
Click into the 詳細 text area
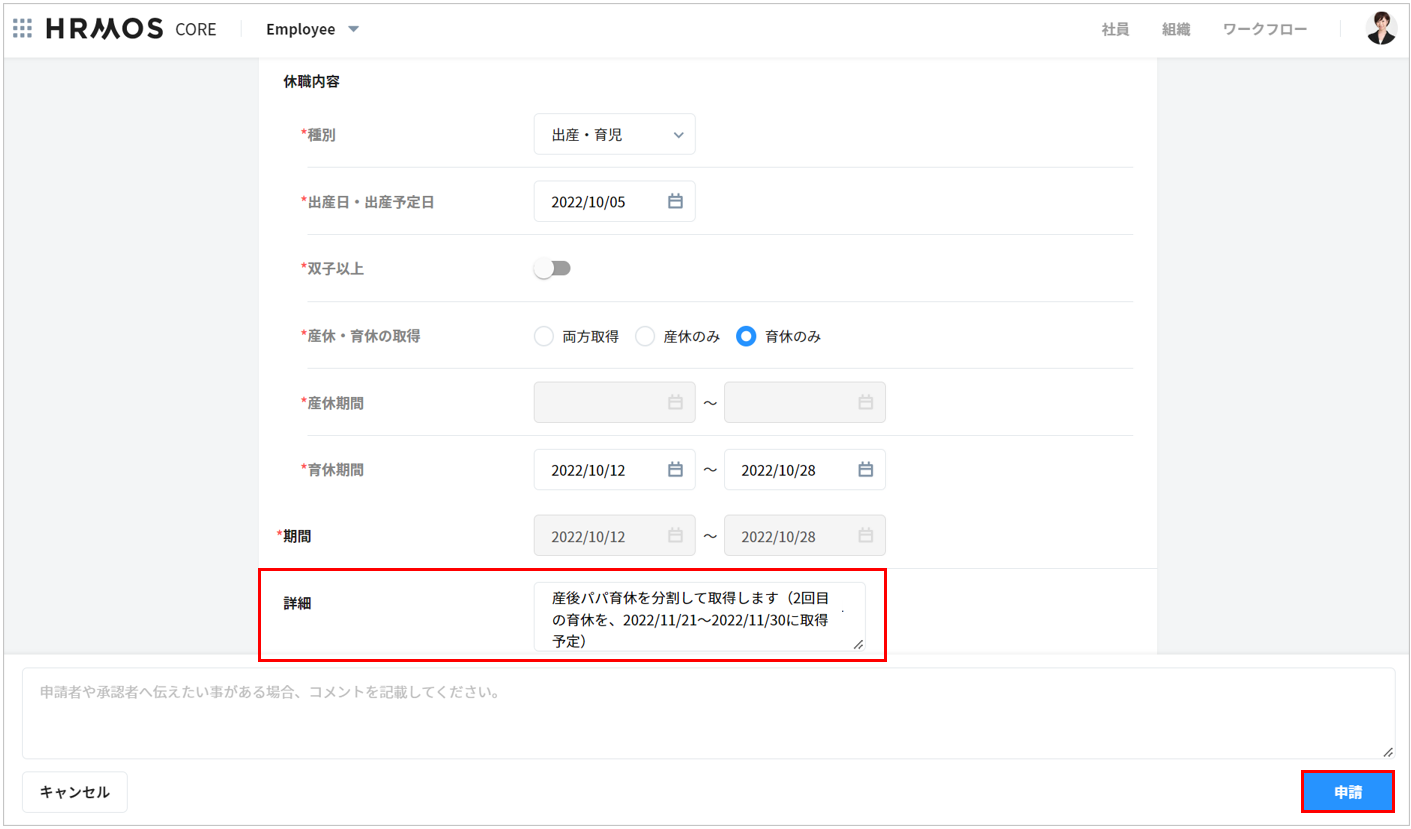699,617
